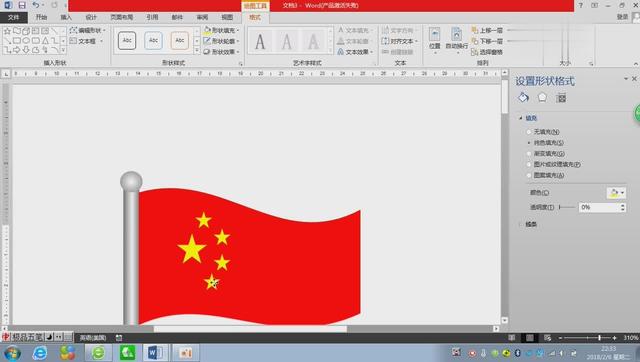Open the Windows Start menu
Viewport: 640px width, 362px height.
13,353
